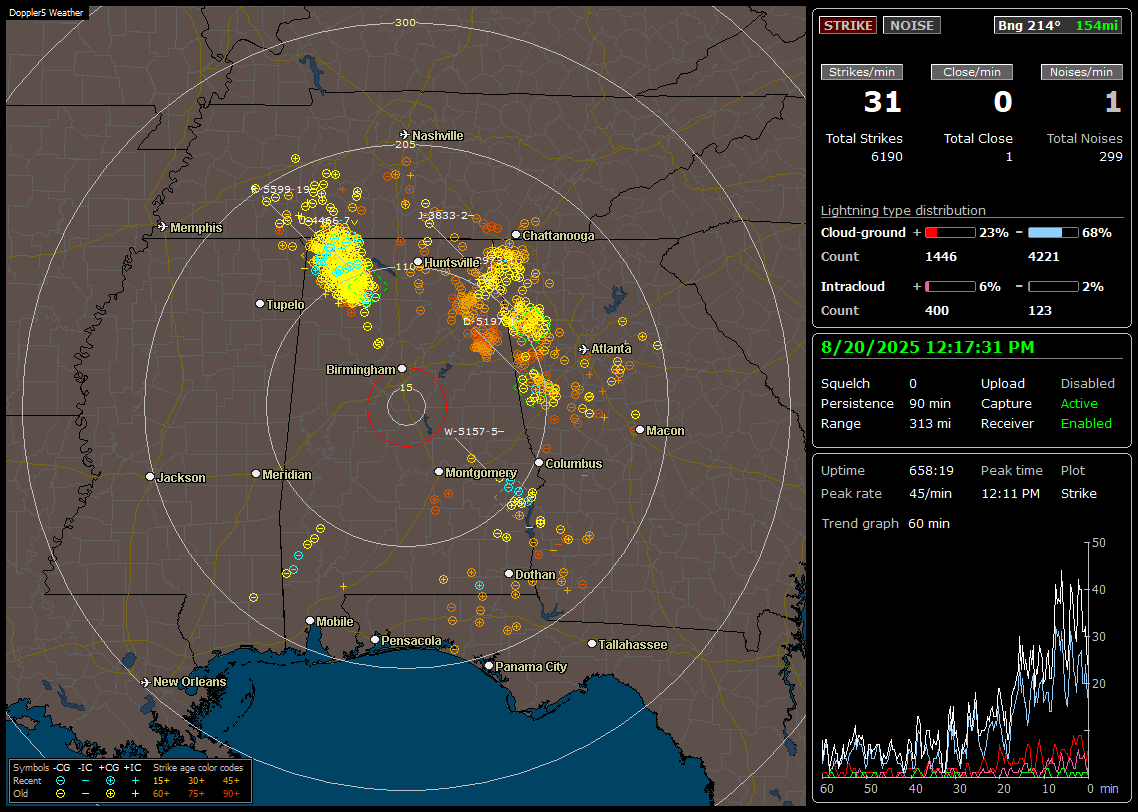Click the Strikes/min header box

click(x=861, y=72)
